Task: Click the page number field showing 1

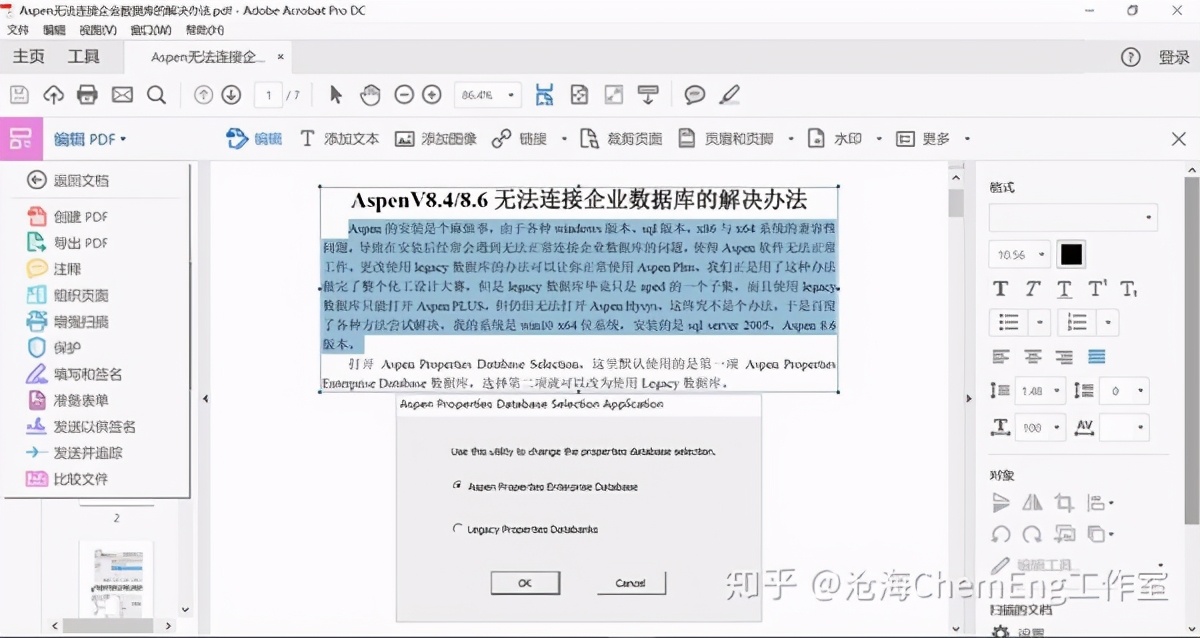Action: tap(268, 95)
